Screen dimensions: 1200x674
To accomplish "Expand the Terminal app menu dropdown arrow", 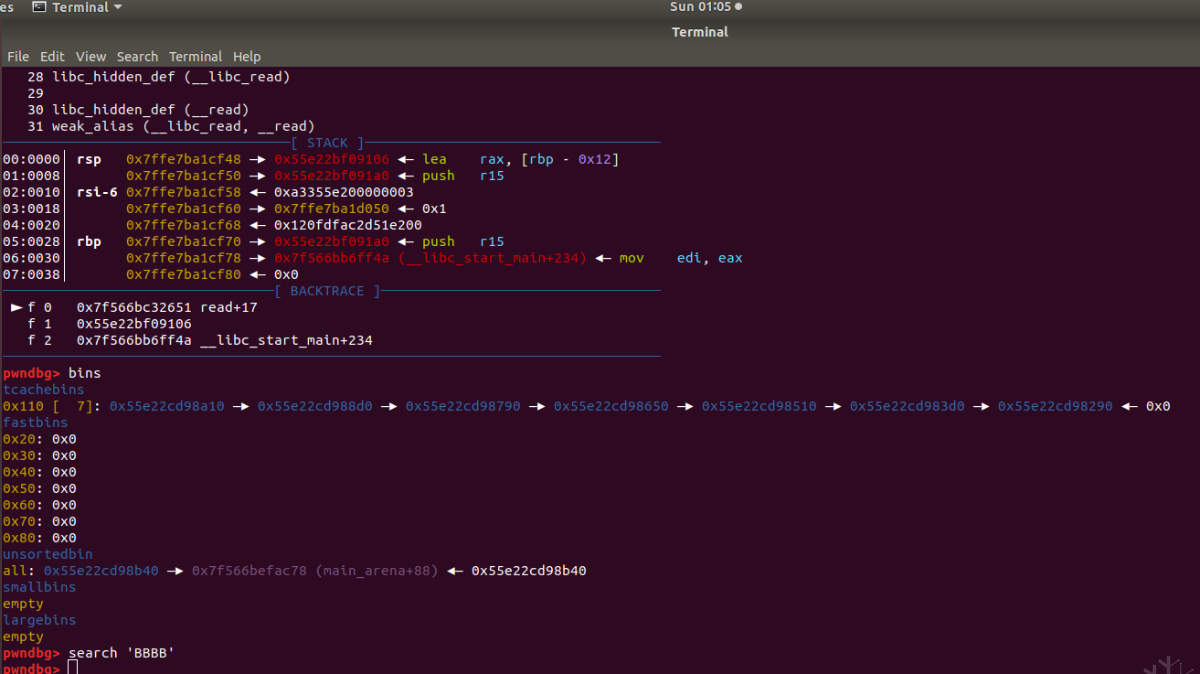I will pos(118,7).
